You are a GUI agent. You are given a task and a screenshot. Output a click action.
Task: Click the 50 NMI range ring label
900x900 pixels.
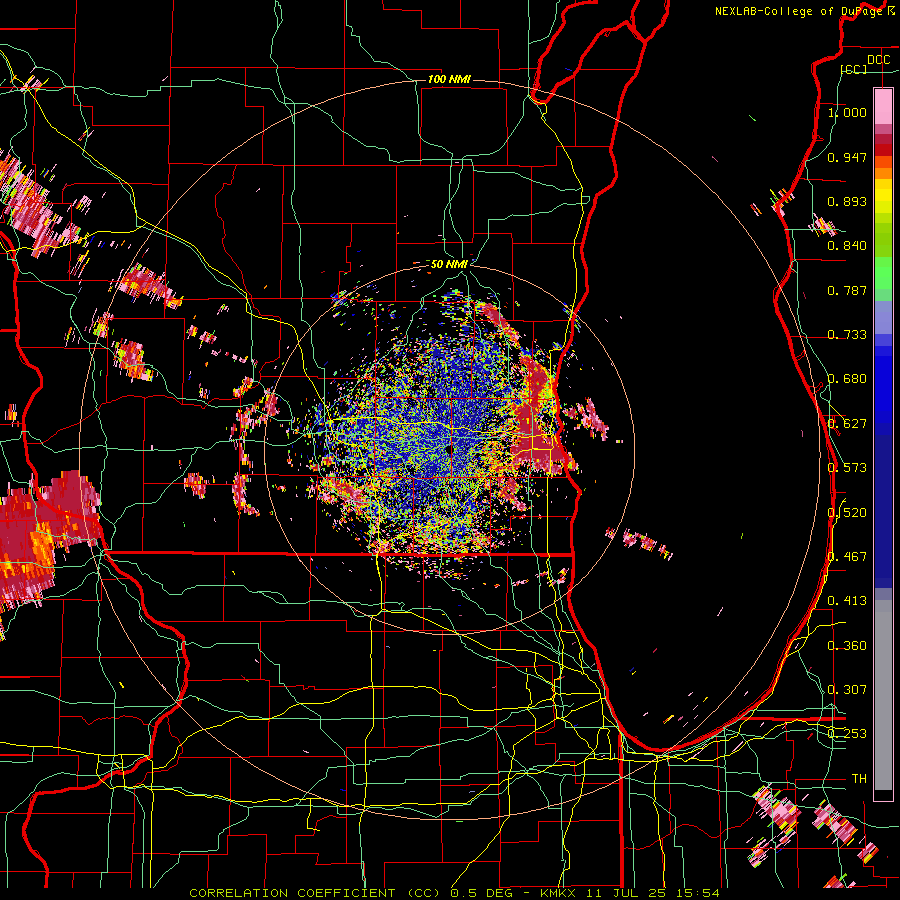coord(449,264)
